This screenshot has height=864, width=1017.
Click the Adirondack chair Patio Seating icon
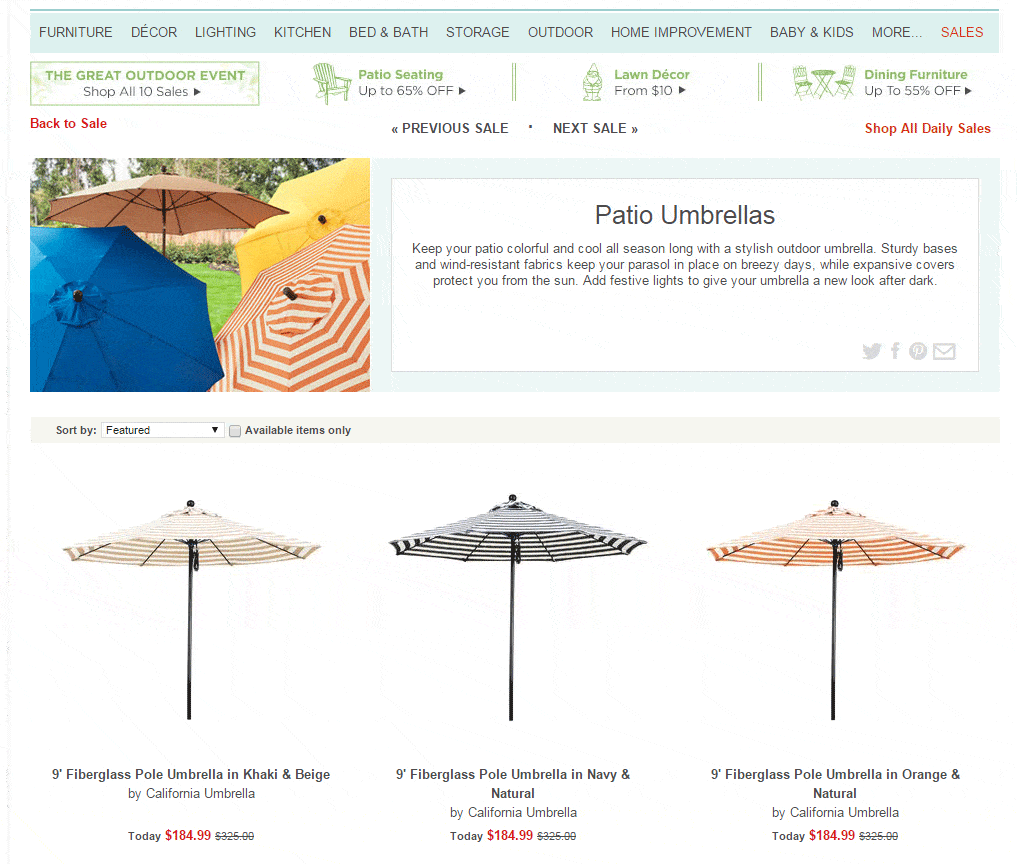pyautogui.click(x=332, y=83)
